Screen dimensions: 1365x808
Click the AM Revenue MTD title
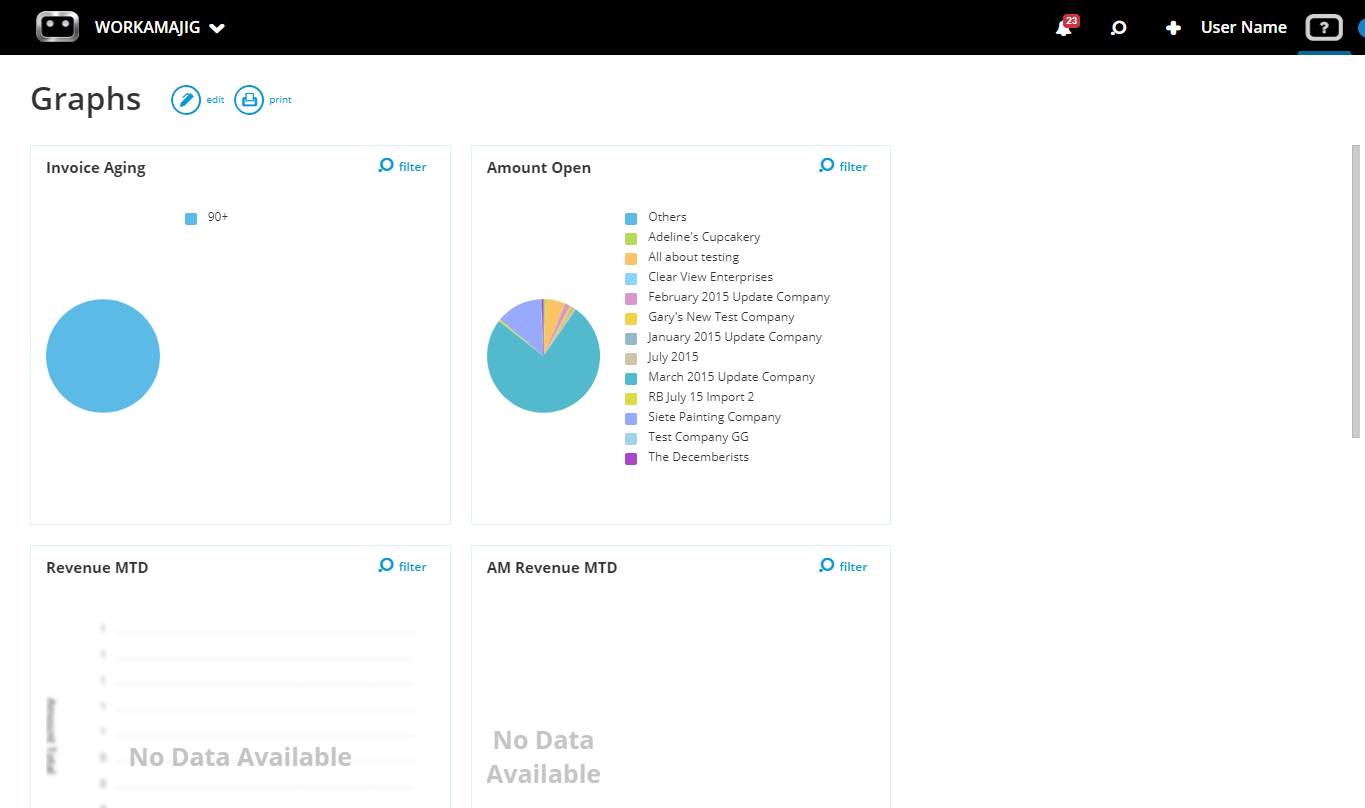552,568
